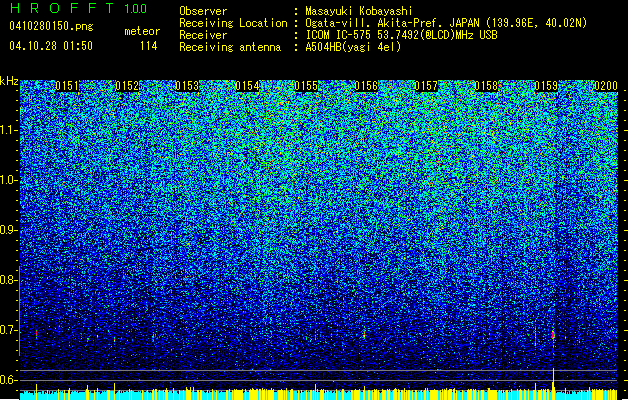Click the 0158 time marker
Viewport: 629px width, 400px height.
486,86
